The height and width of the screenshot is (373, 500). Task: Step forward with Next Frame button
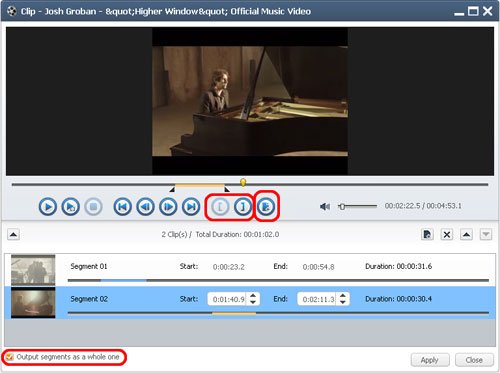[x=168, y=207]
